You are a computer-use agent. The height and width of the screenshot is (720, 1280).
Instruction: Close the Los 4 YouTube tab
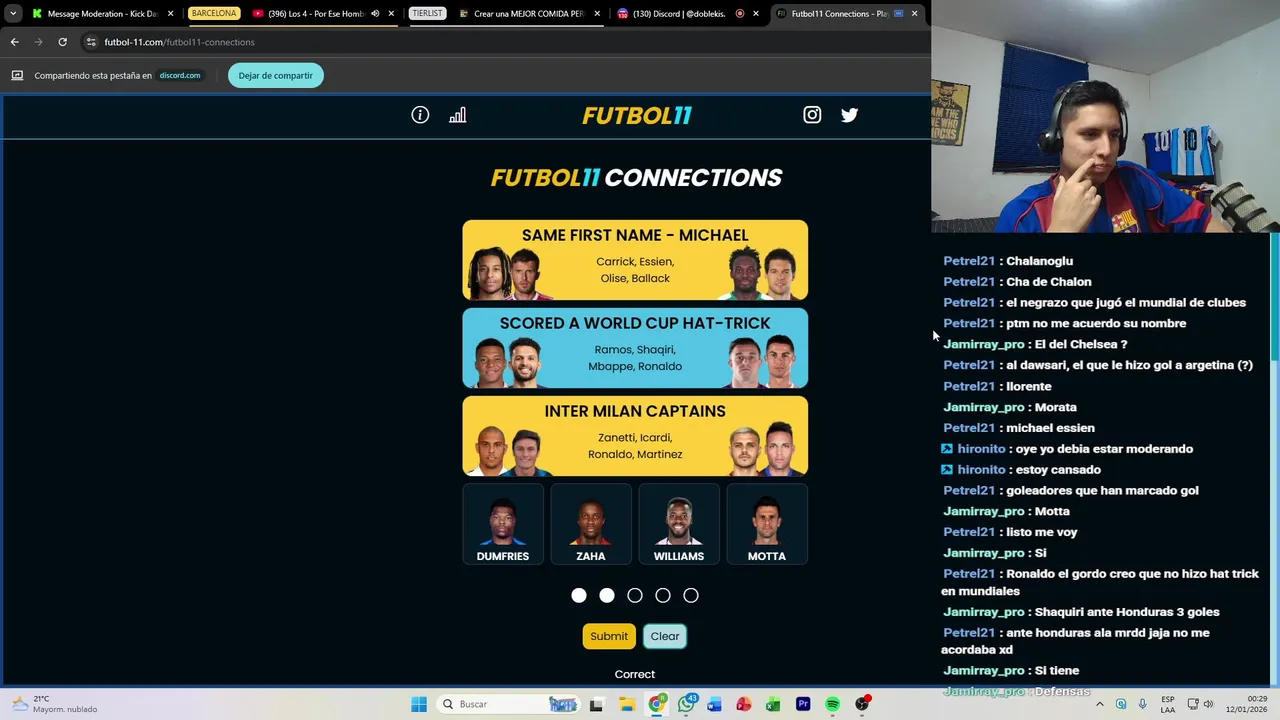[391, 14]
